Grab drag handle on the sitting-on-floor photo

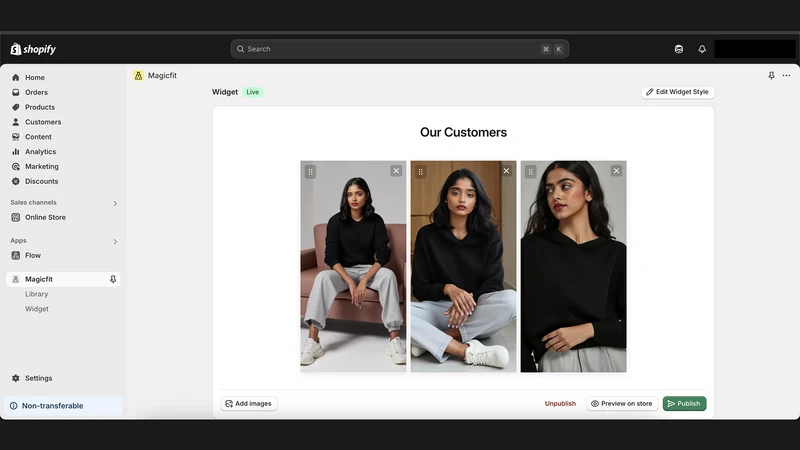point(420,171)
